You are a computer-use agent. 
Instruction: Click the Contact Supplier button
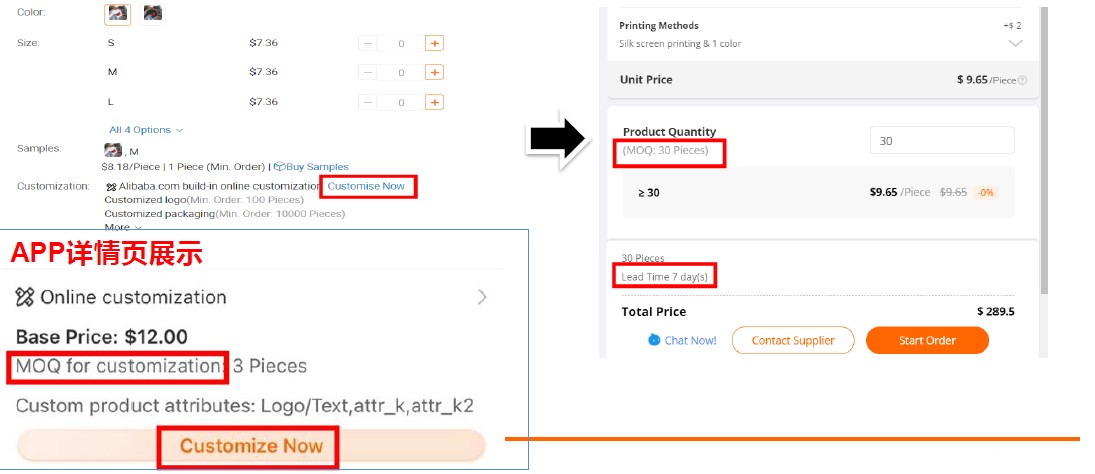coord(793,341)
